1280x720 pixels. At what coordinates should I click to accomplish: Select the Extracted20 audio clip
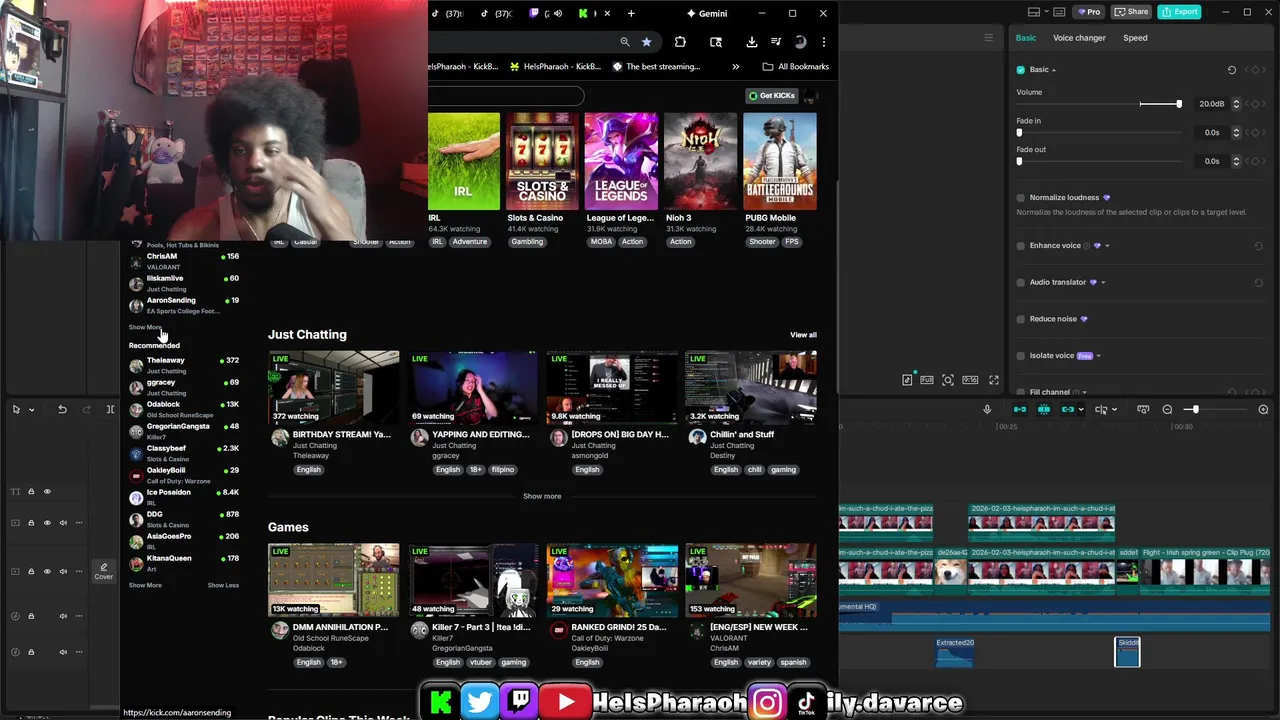[x=955, y=652]
